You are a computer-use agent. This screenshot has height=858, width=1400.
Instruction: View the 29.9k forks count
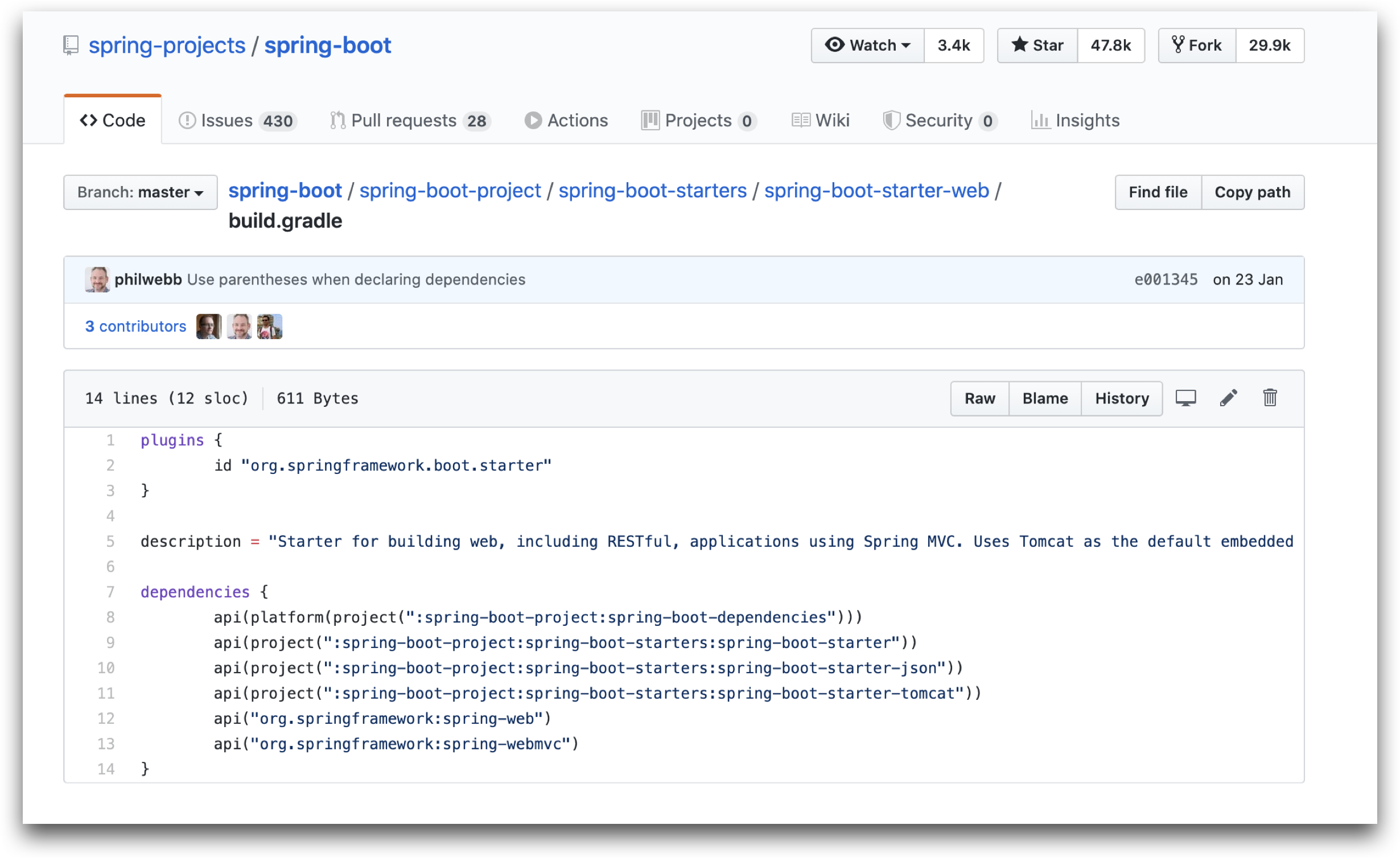click(1269, 45)
